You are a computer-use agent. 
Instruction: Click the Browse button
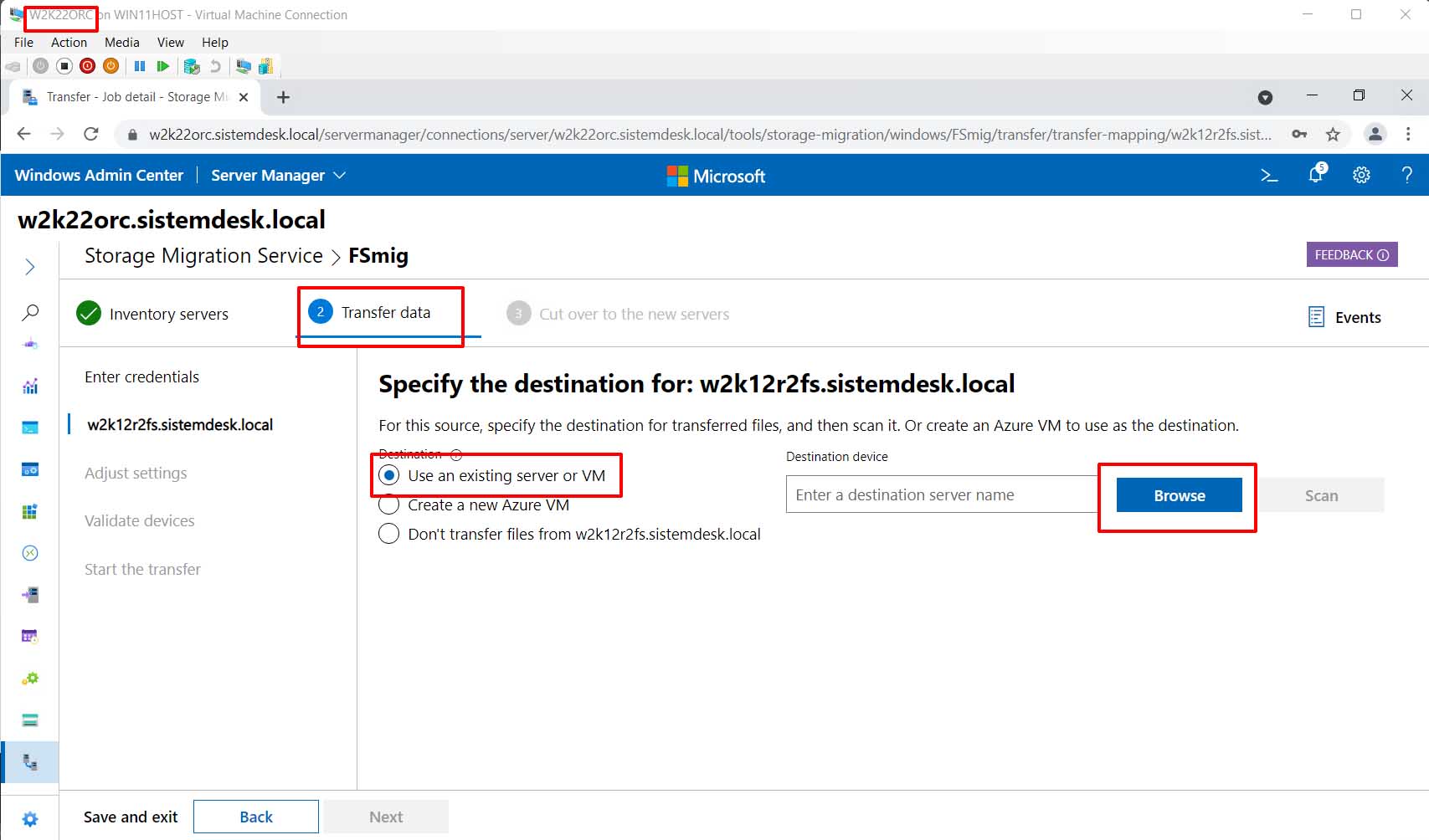click(x=1179, y=495)
